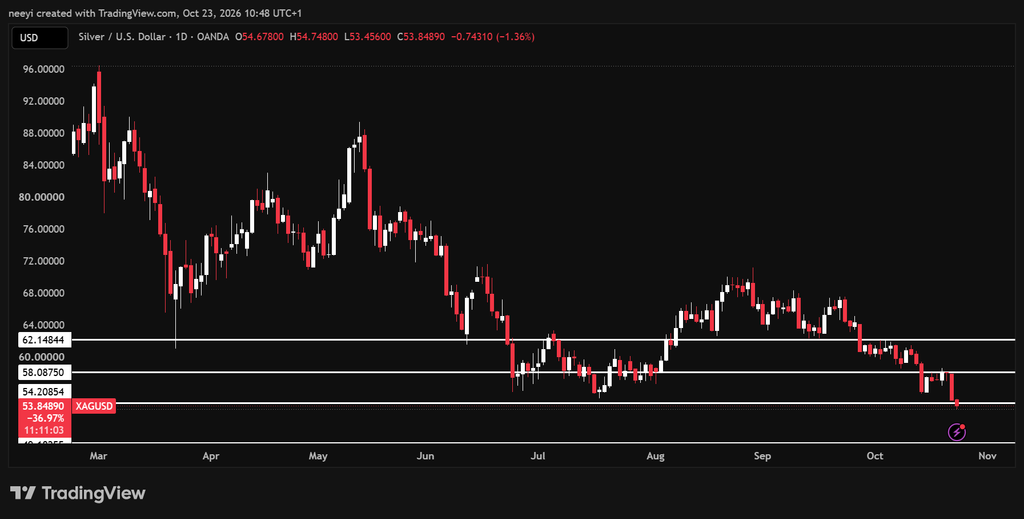Click the Nov label on time axis
1024x519 pixels.
pyautogui.click(x=987, y=456)
